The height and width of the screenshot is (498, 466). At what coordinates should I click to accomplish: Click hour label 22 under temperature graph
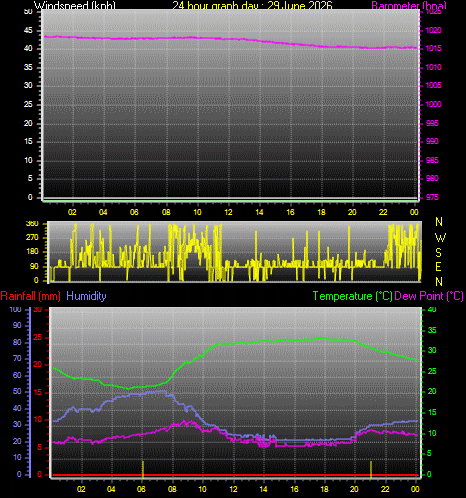[x=385, y=489]
